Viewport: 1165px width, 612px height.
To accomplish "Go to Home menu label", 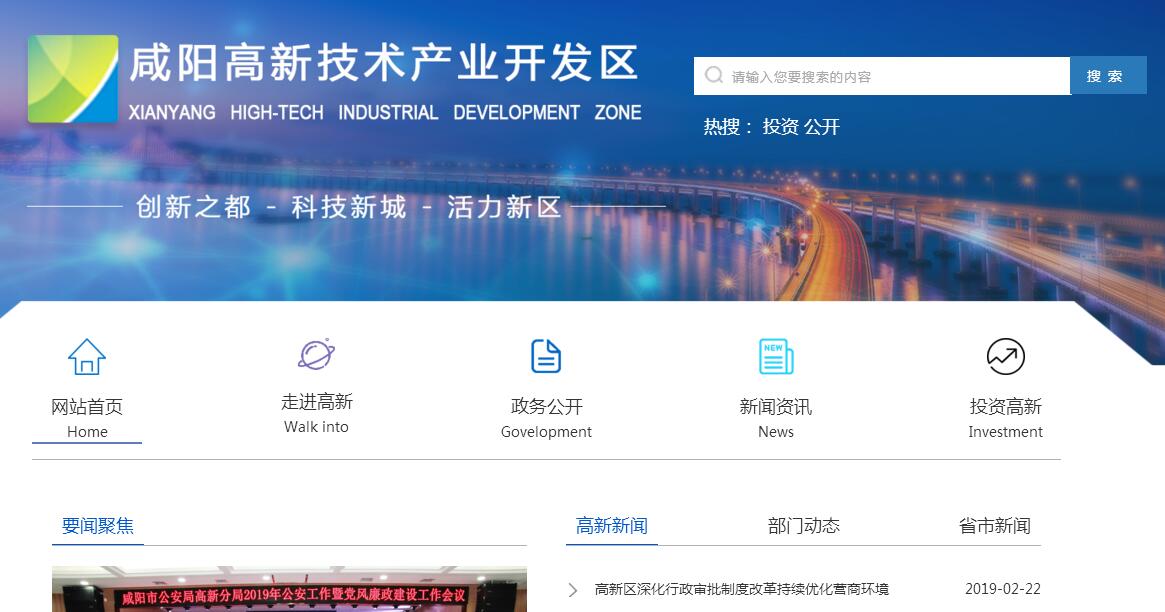I will coord(87,432).
